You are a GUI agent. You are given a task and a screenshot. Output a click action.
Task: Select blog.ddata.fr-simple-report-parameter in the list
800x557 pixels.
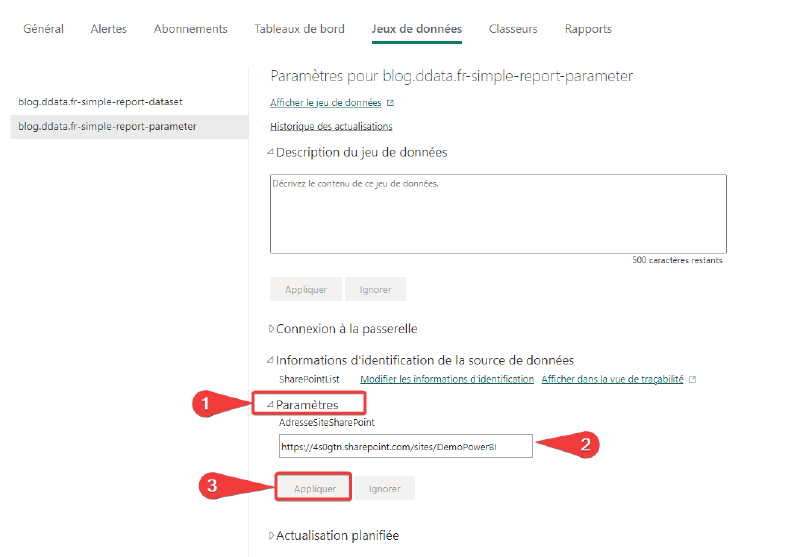coord(130,126)
